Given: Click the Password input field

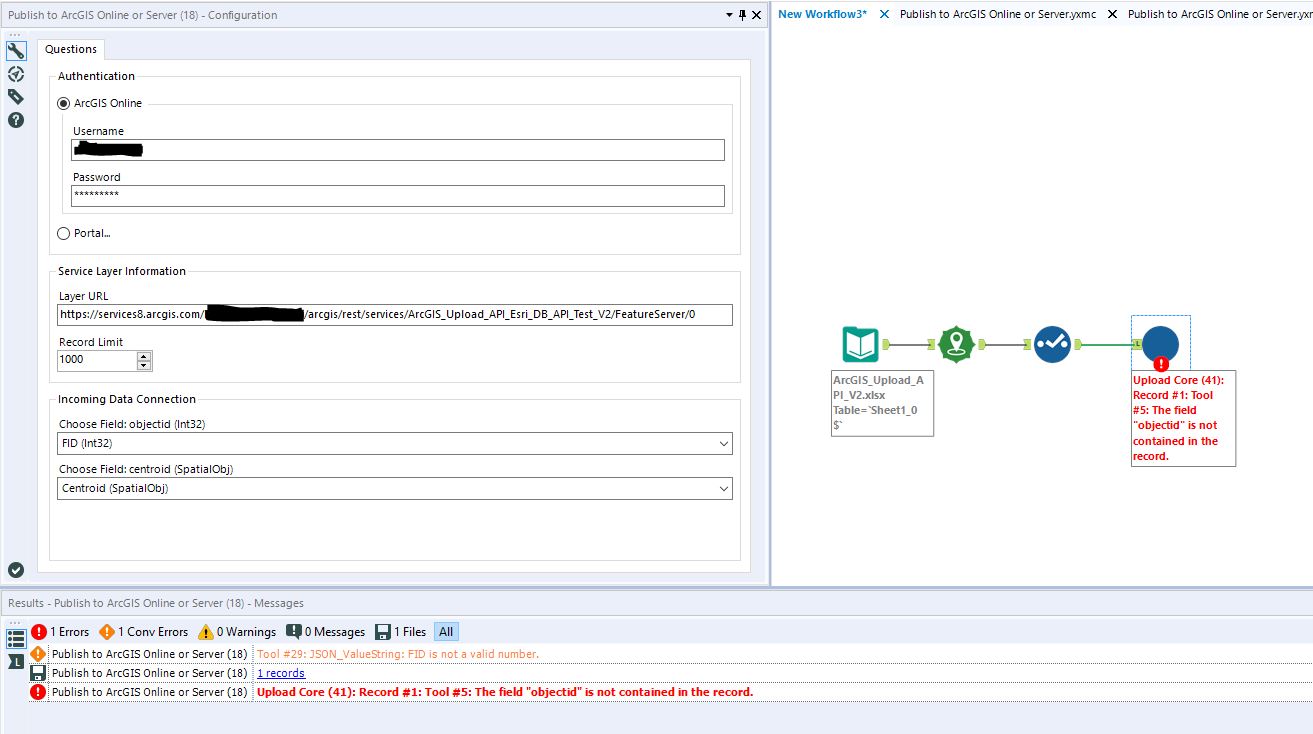Looking at the screenshot, I should [x=398, y=196].
